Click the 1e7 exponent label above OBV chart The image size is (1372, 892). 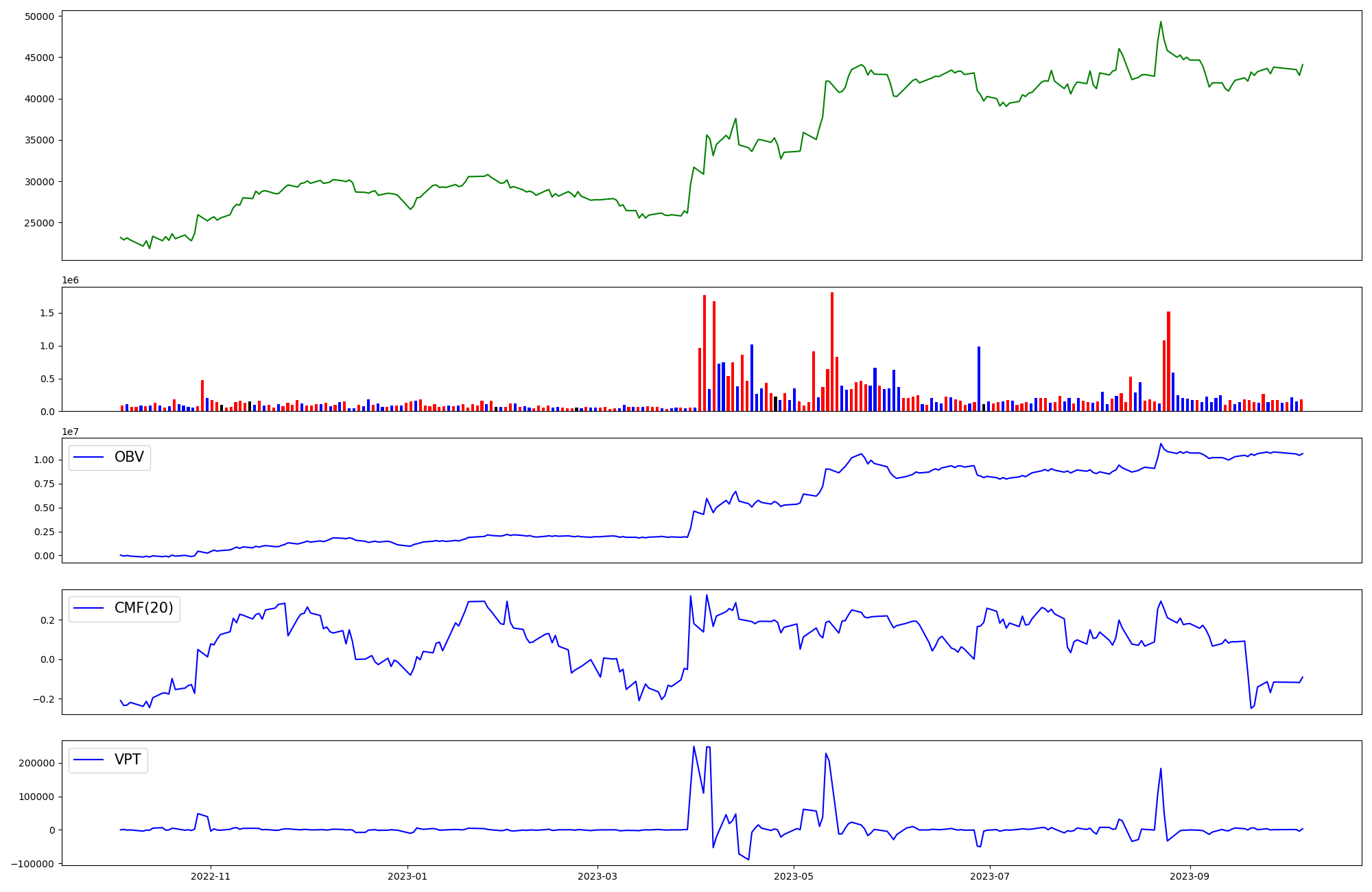70,432
